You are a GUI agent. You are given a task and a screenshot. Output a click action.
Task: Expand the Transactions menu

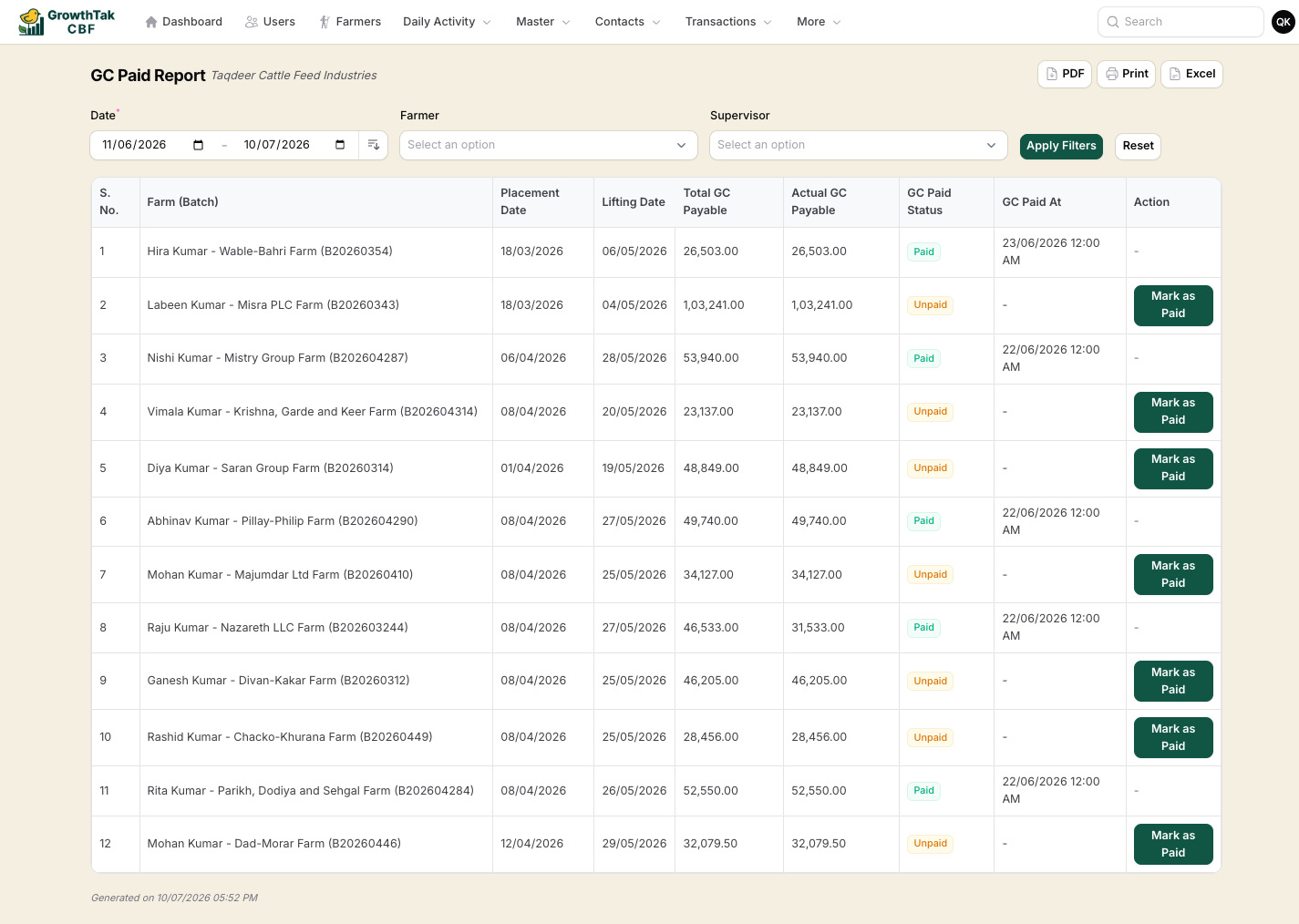[728, 22]
